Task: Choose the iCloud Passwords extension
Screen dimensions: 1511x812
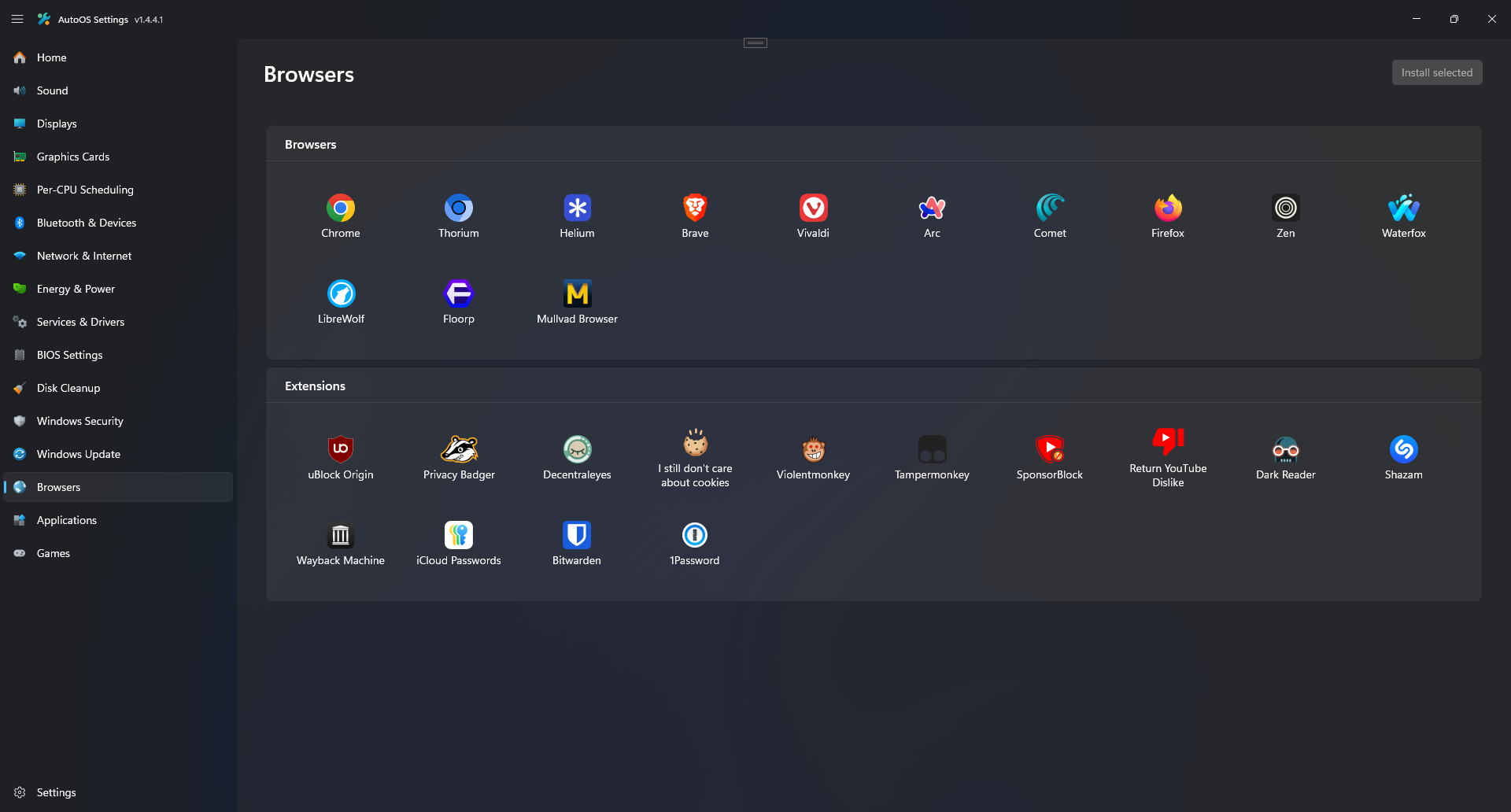Action: [x=459, y=544]
